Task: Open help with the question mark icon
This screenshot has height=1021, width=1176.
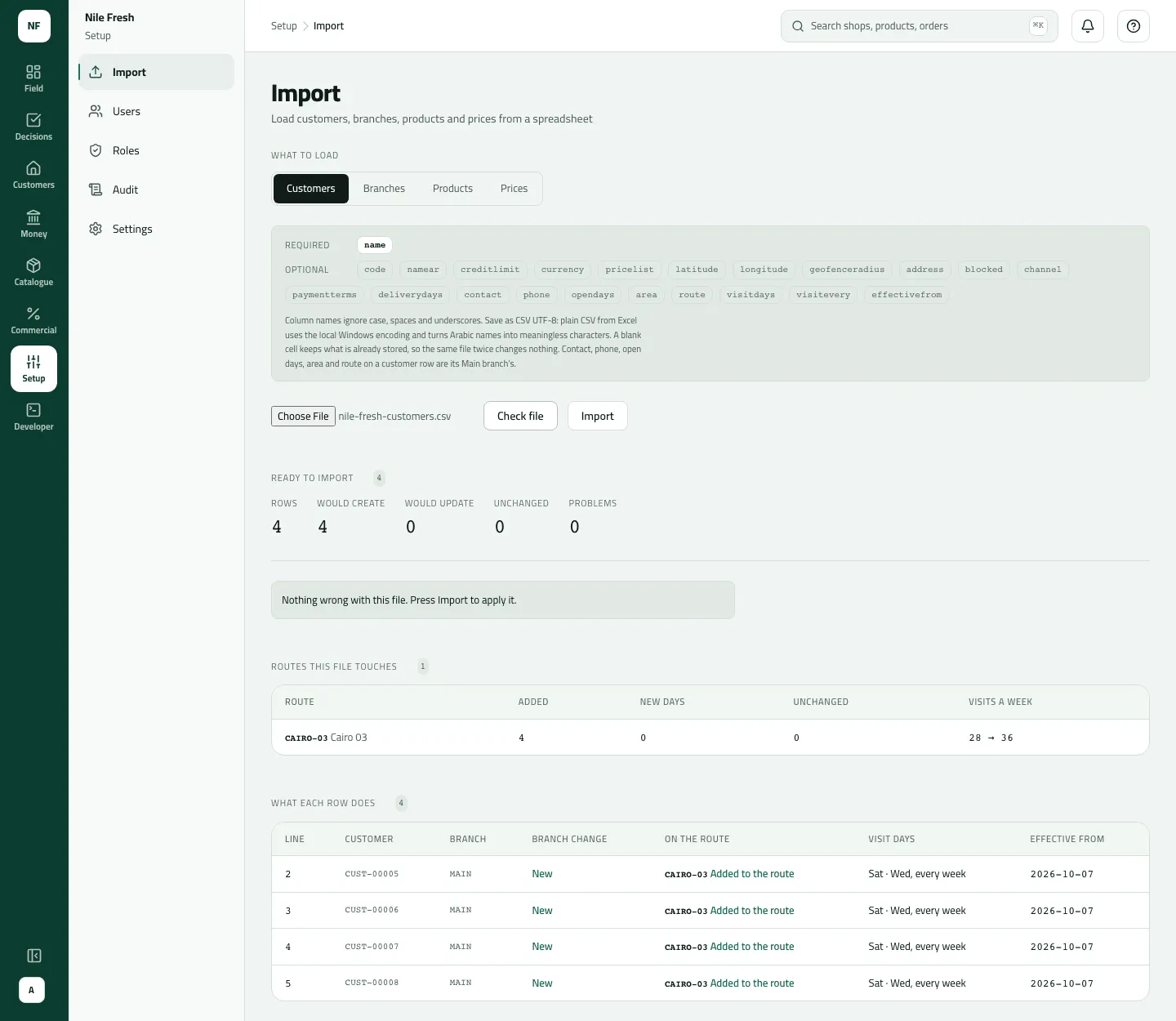Action: point(1134,26)
